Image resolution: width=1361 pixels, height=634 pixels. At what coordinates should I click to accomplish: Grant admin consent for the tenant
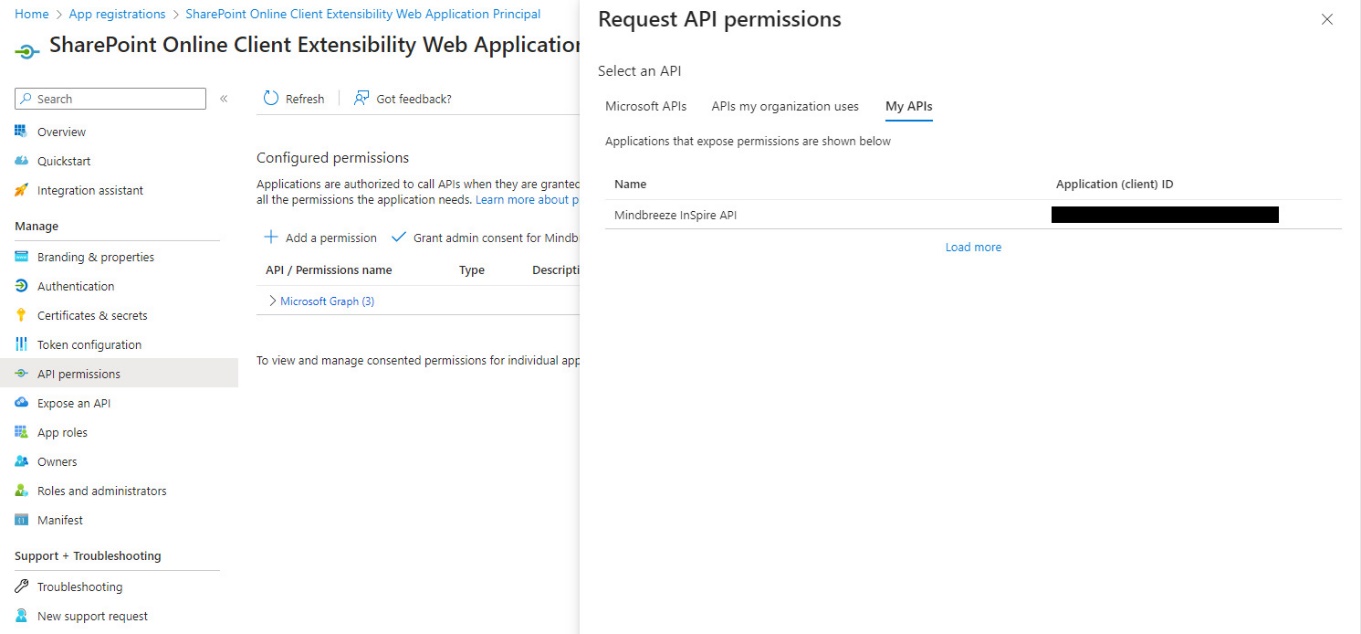click(x=485, y=238)
